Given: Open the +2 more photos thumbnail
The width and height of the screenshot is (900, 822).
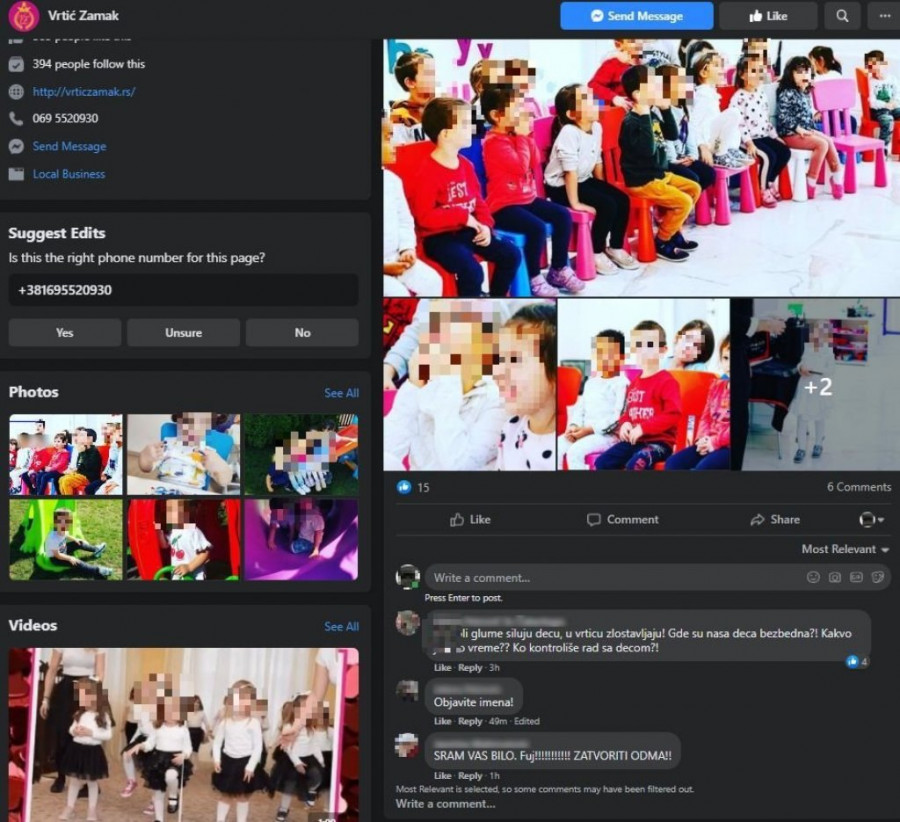Looking at the screenshot, I should (x=816, y=385).
